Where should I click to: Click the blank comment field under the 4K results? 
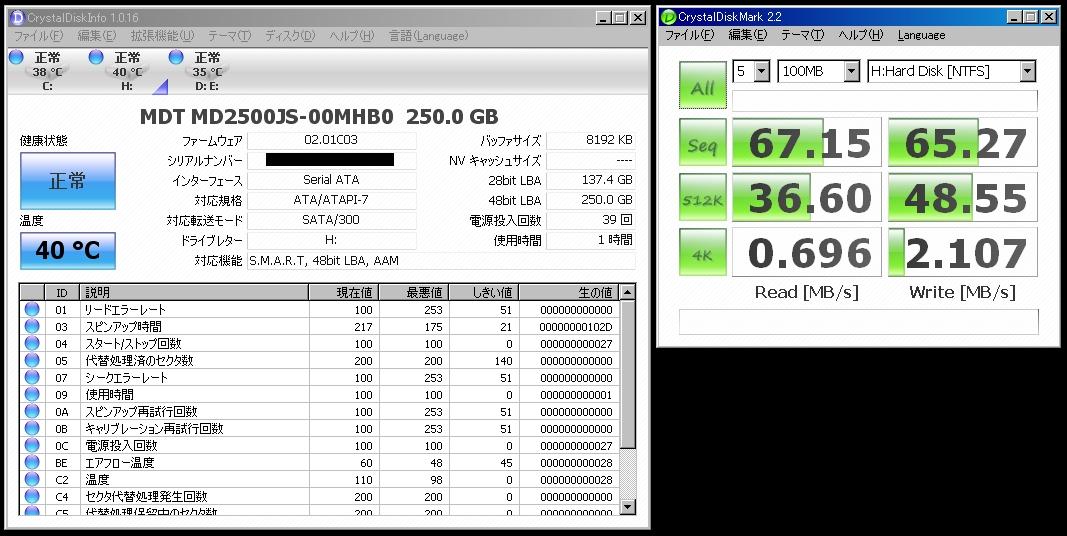(x=859, y=322)
